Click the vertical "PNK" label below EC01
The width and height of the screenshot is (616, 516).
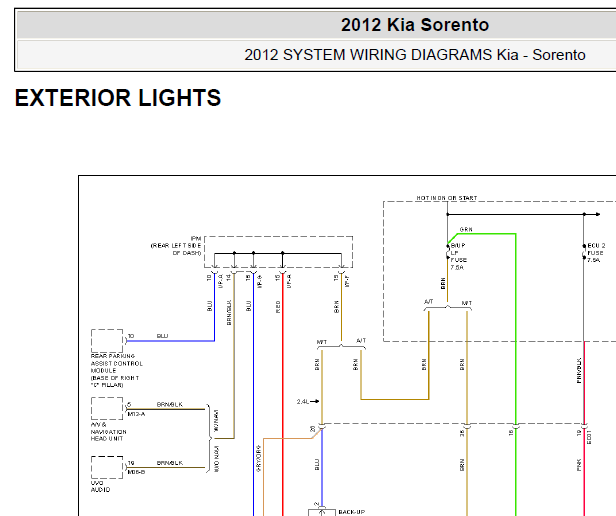[579, 465]
